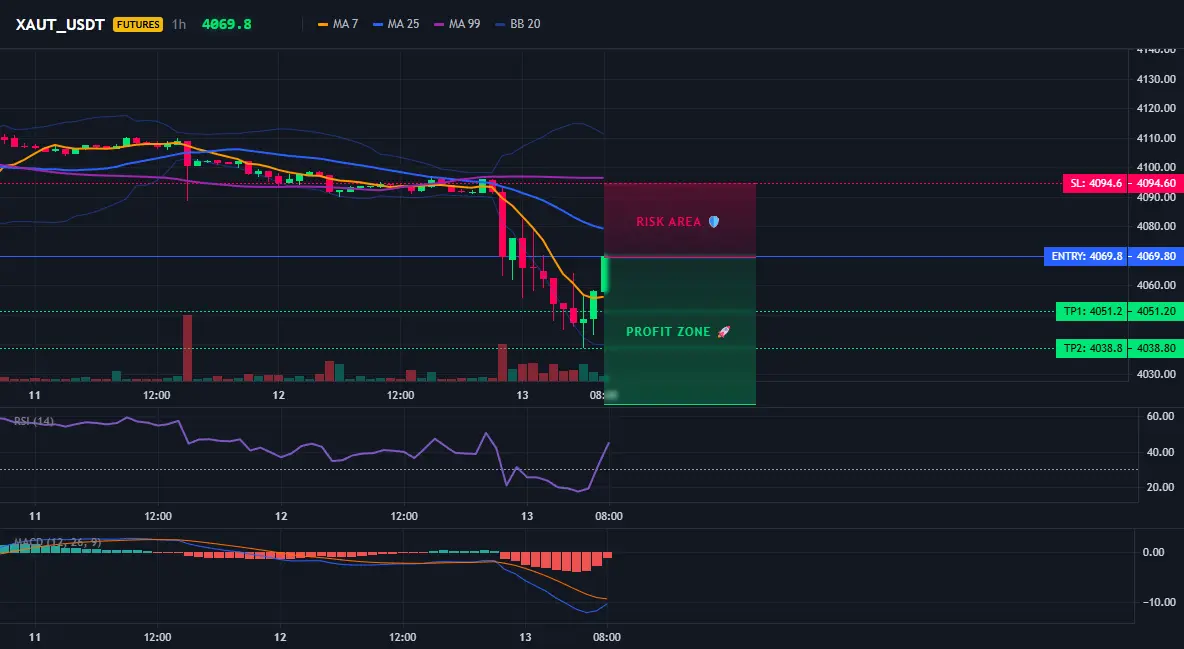Click the rocket icon next to PROFIT ZONE

[x=723, y=332]
